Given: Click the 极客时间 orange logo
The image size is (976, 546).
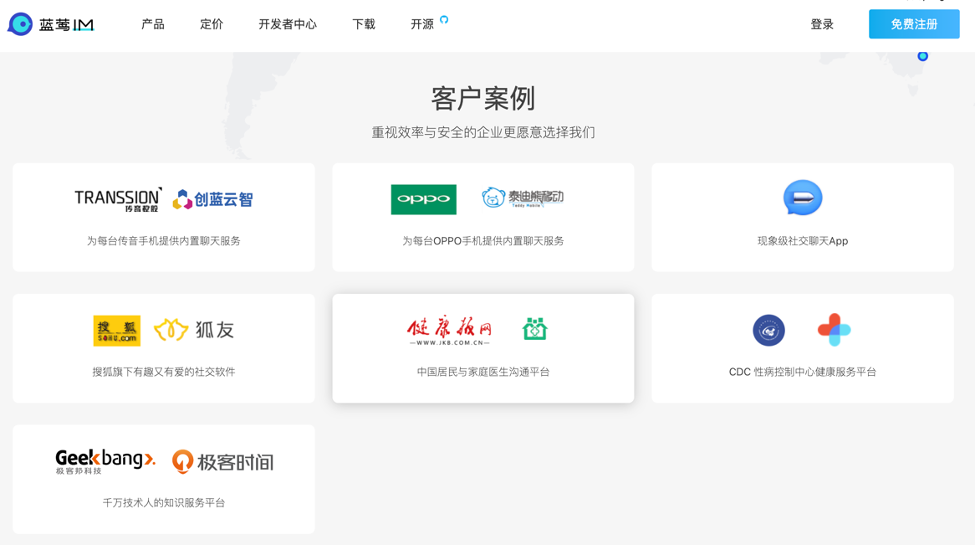Looking at the screenshot, I should click(222, 462).
